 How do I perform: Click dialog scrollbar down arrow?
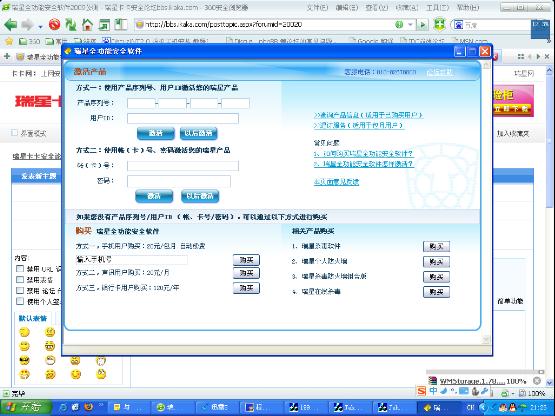(486, 340)
